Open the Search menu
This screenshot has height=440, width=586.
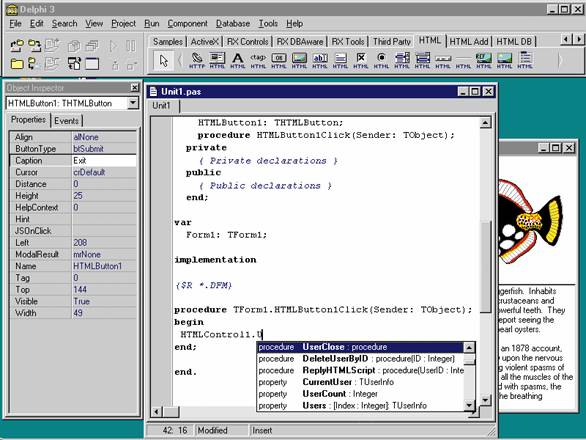click(64, 24)
